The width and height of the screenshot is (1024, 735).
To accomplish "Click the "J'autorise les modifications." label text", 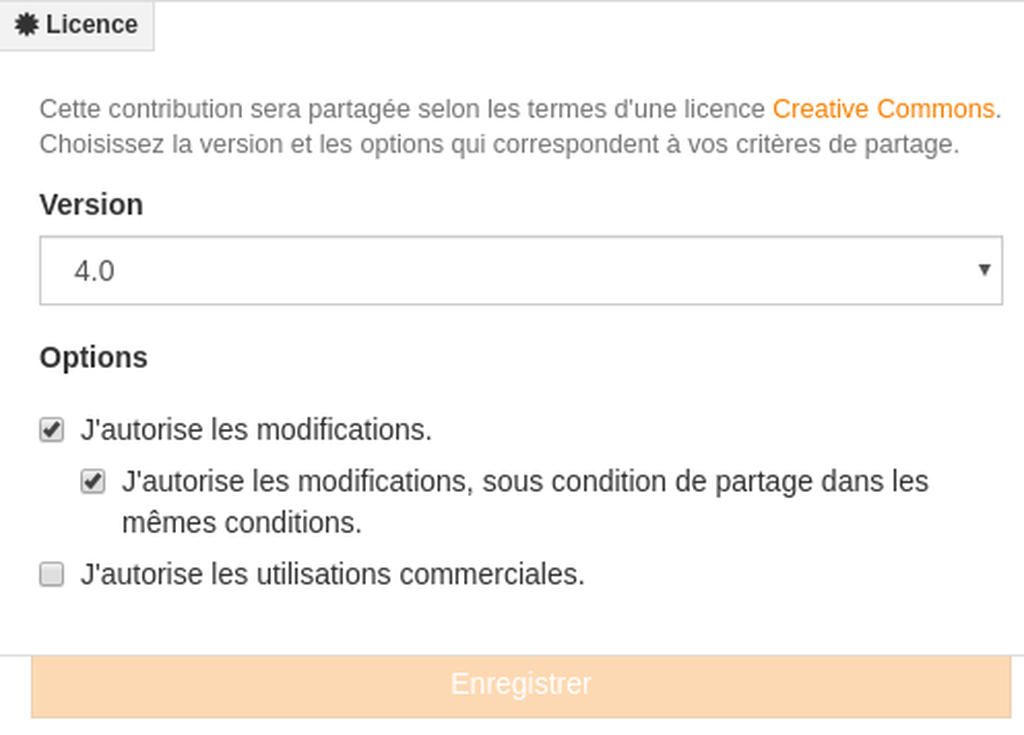I will coord(256,430).
